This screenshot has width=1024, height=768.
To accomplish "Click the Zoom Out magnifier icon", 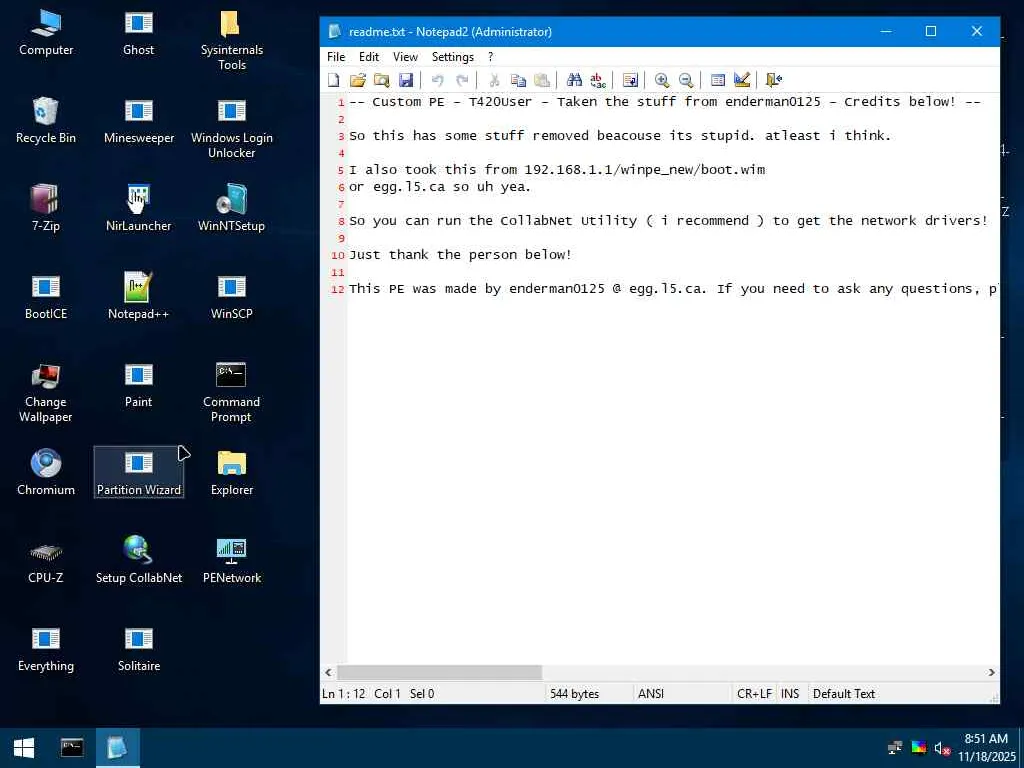I will [x=686, y=80].
